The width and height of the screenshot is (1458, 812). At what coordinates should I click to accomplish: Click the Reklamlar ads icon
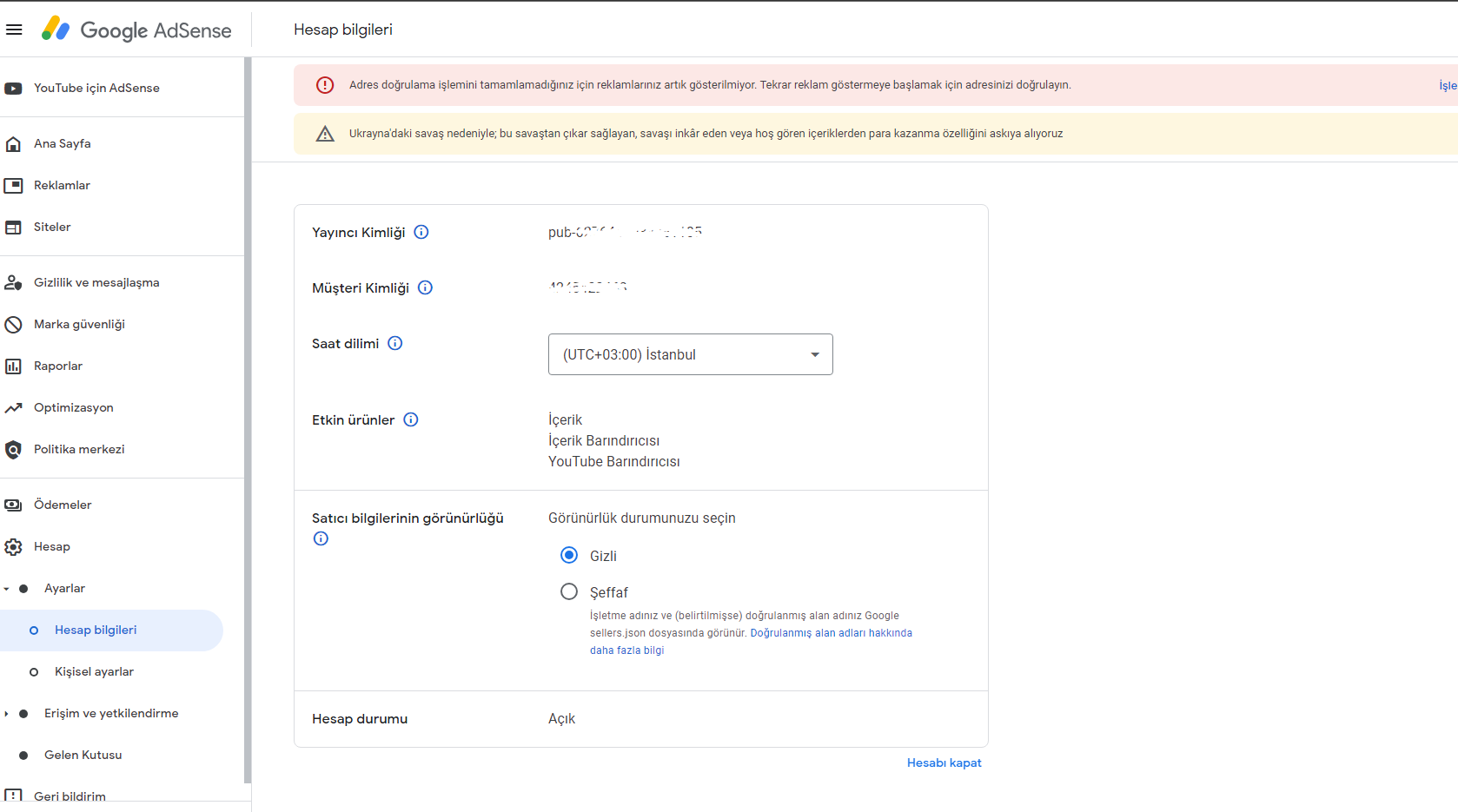[13, 186]
